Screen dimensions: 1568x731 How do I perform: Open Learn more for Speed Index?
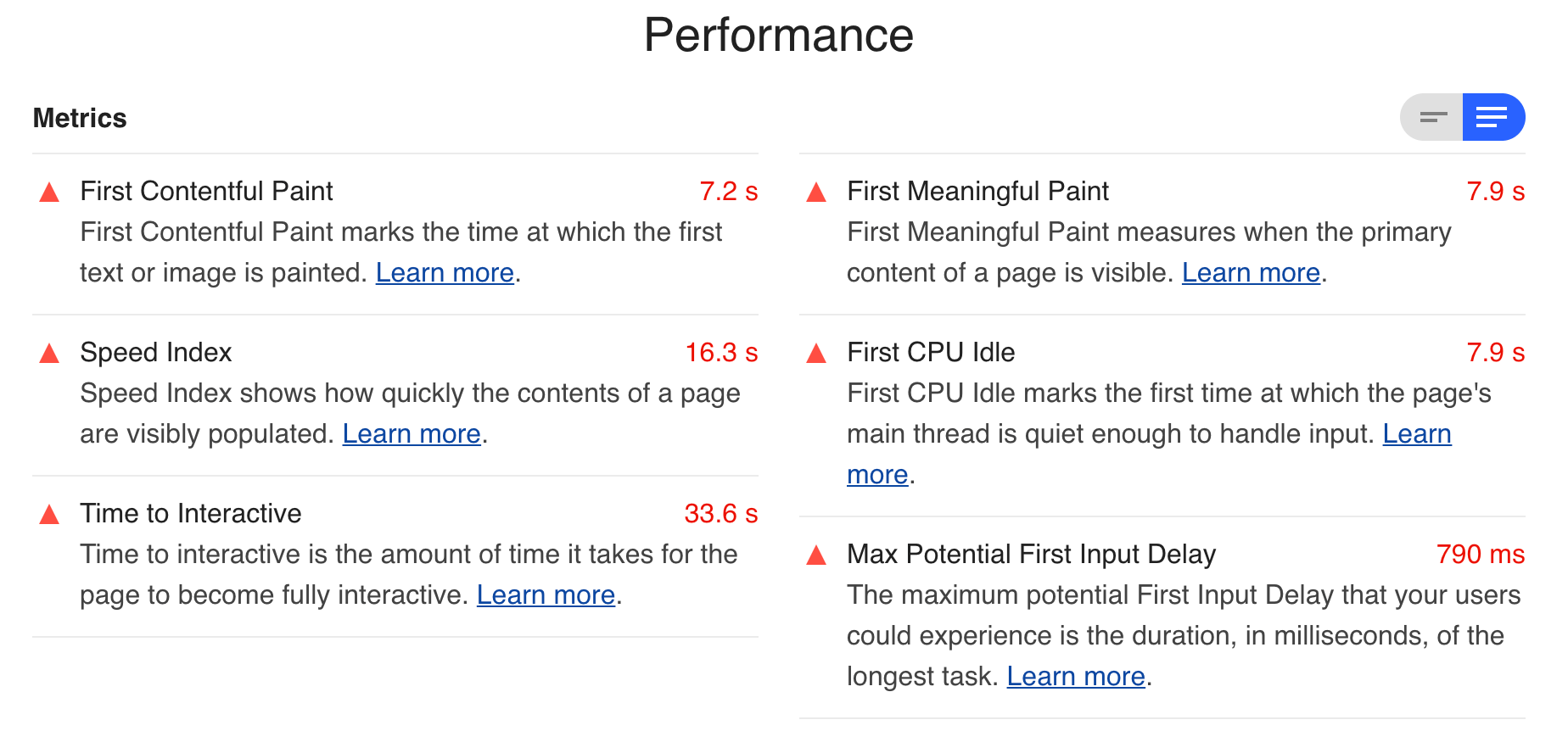point(412,434)
